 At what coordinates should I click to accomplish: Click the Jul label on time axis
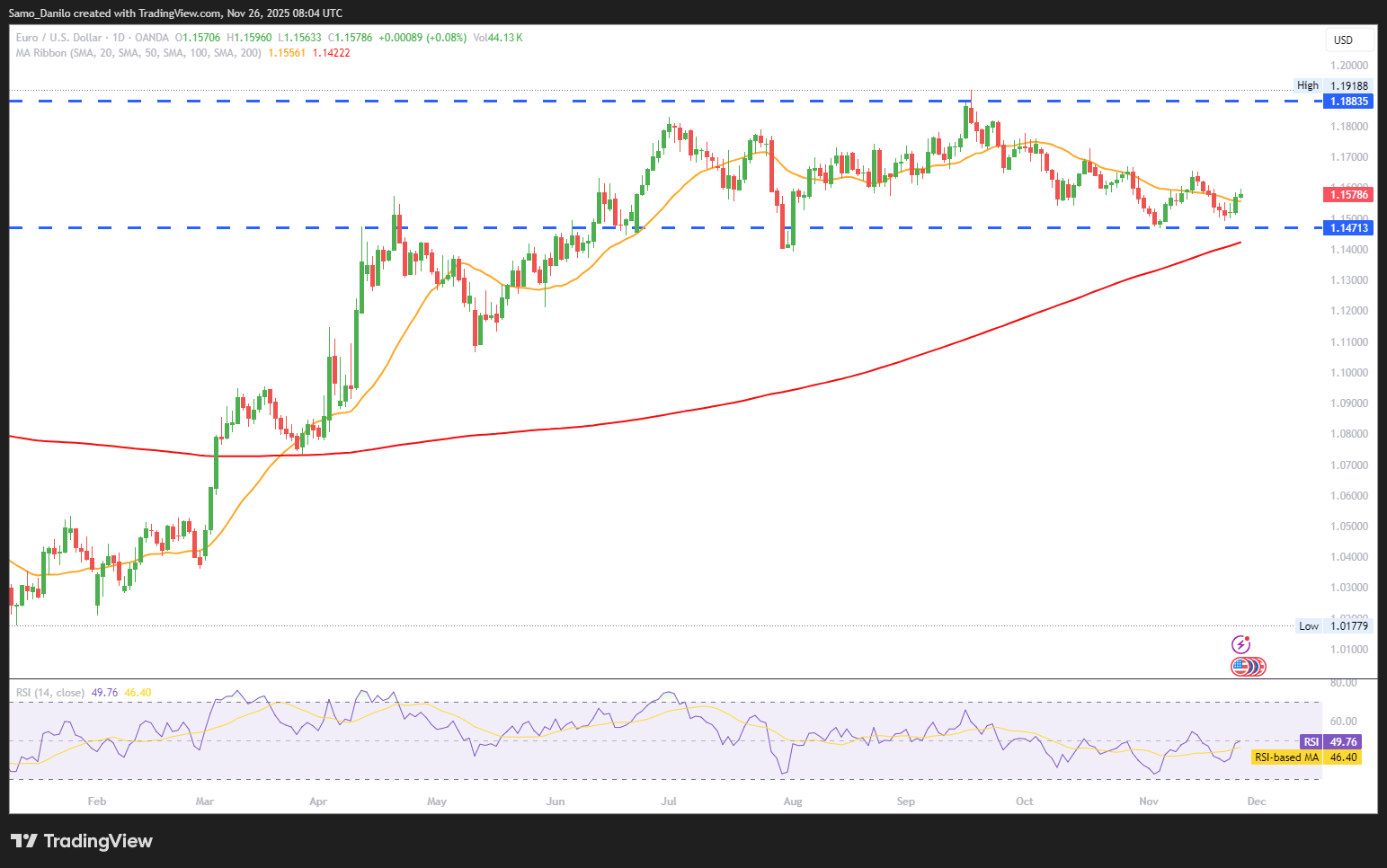pos(668,802)
